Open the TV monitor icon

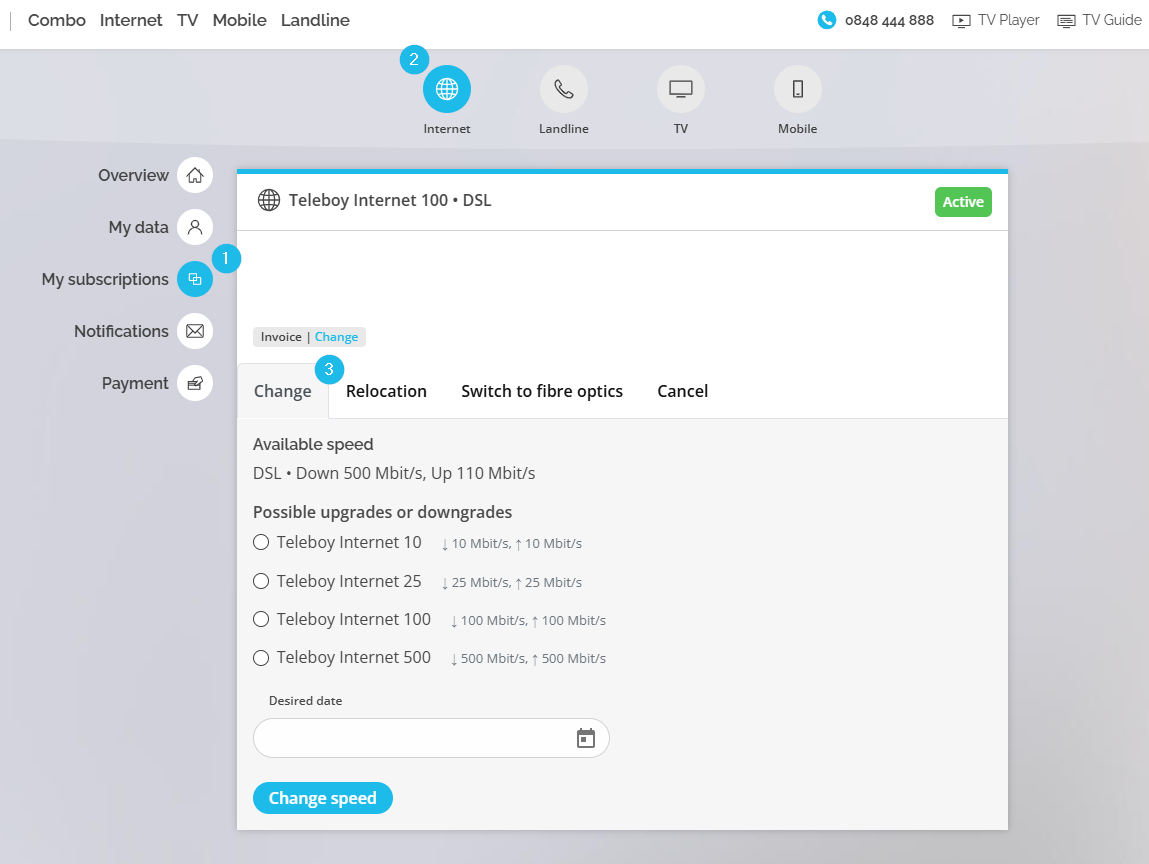tap(681, 89)
